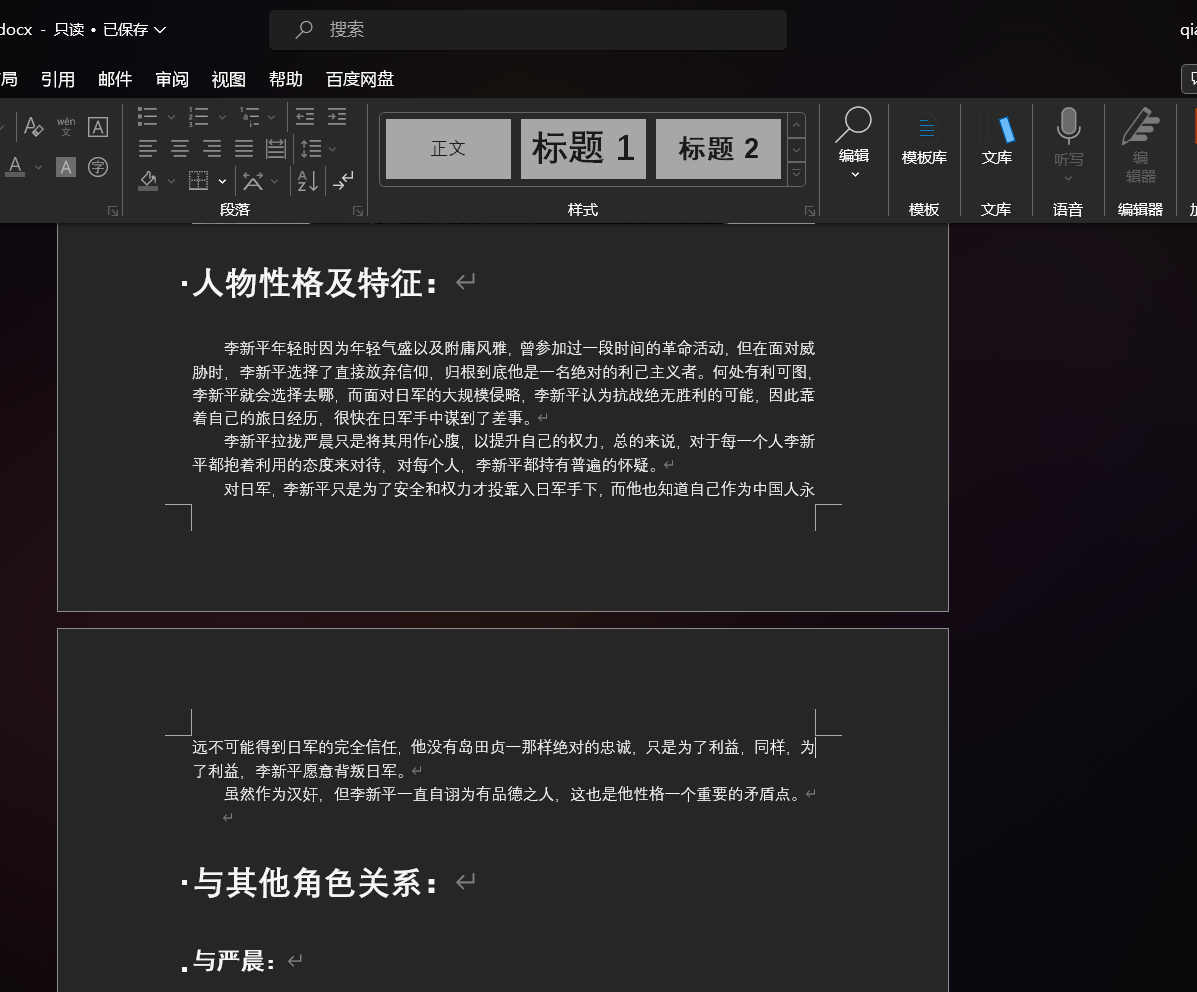
Task: Open line and paragraph spacing options
Action: [x=311, y=148]
